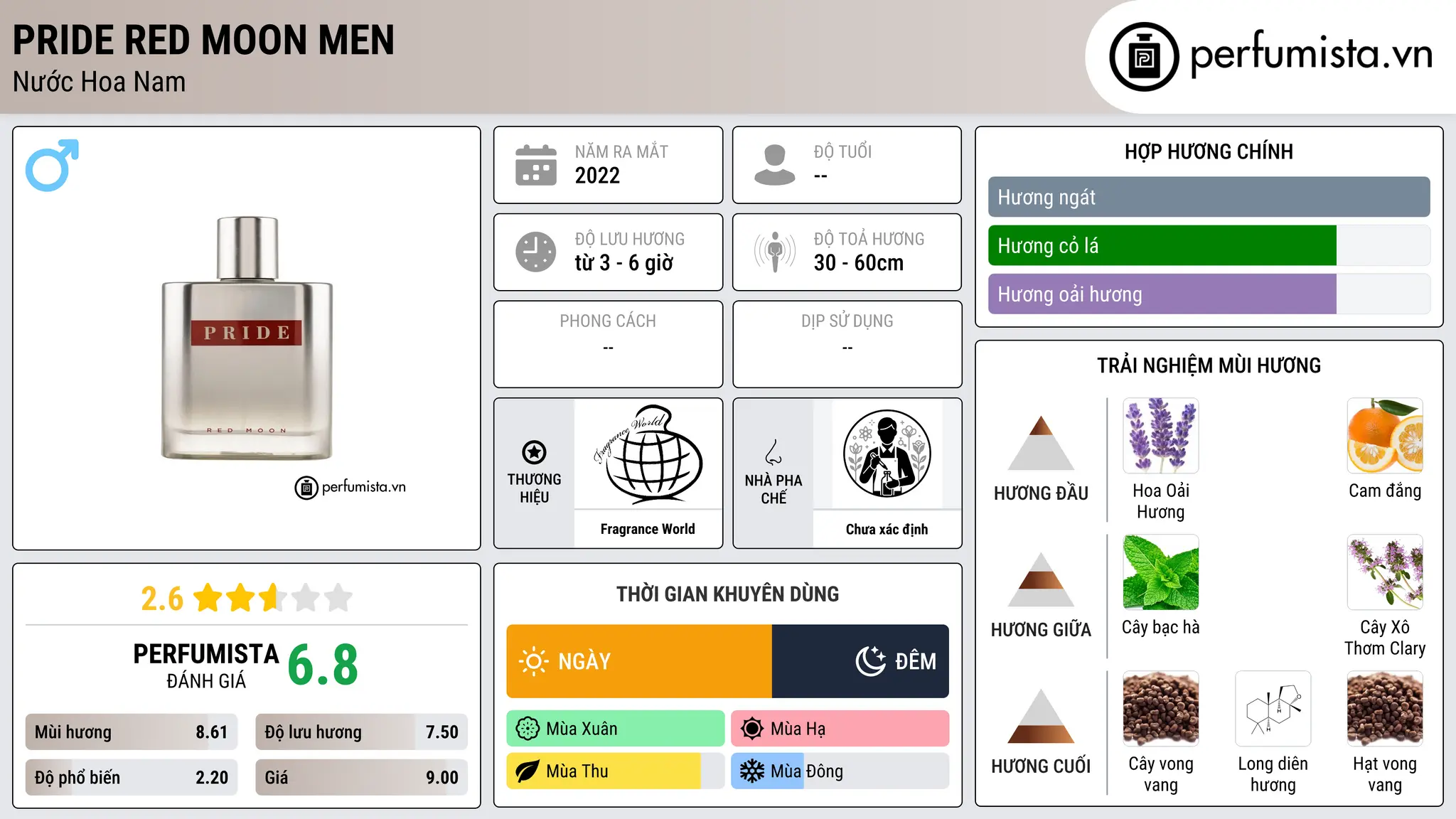Click the Fragrance World brand name
This screenshot has width=1456, height=819.
click(648, 529)
